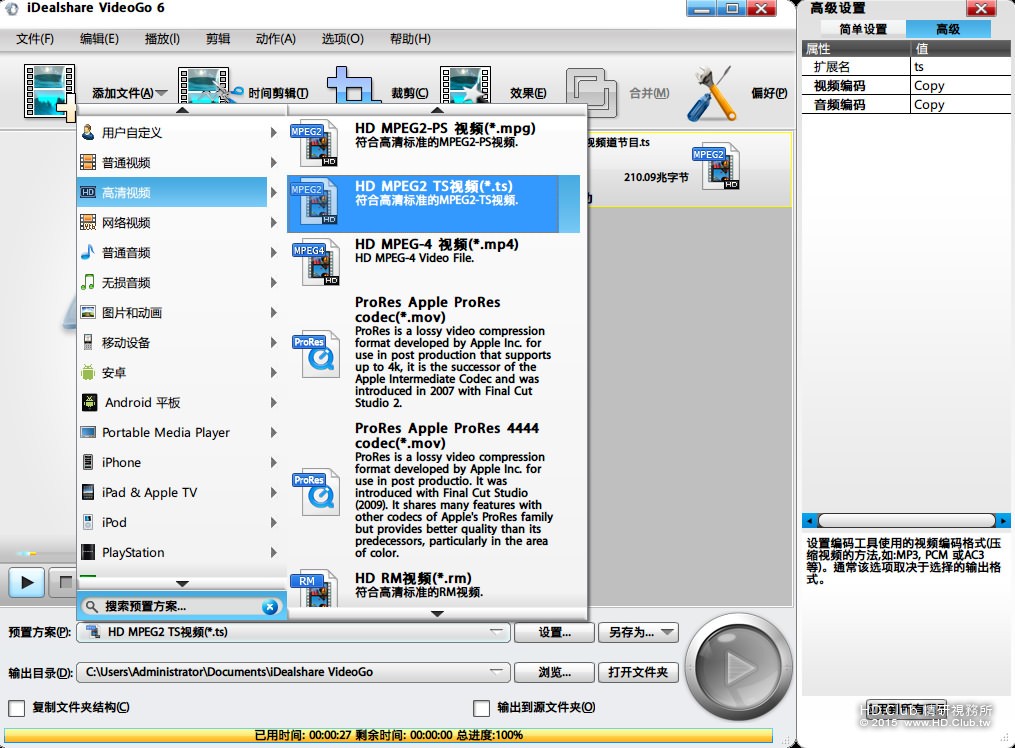Open the 另存为 dropdown arrow
Screen dimensions: 1015x748
click(668, 632)
